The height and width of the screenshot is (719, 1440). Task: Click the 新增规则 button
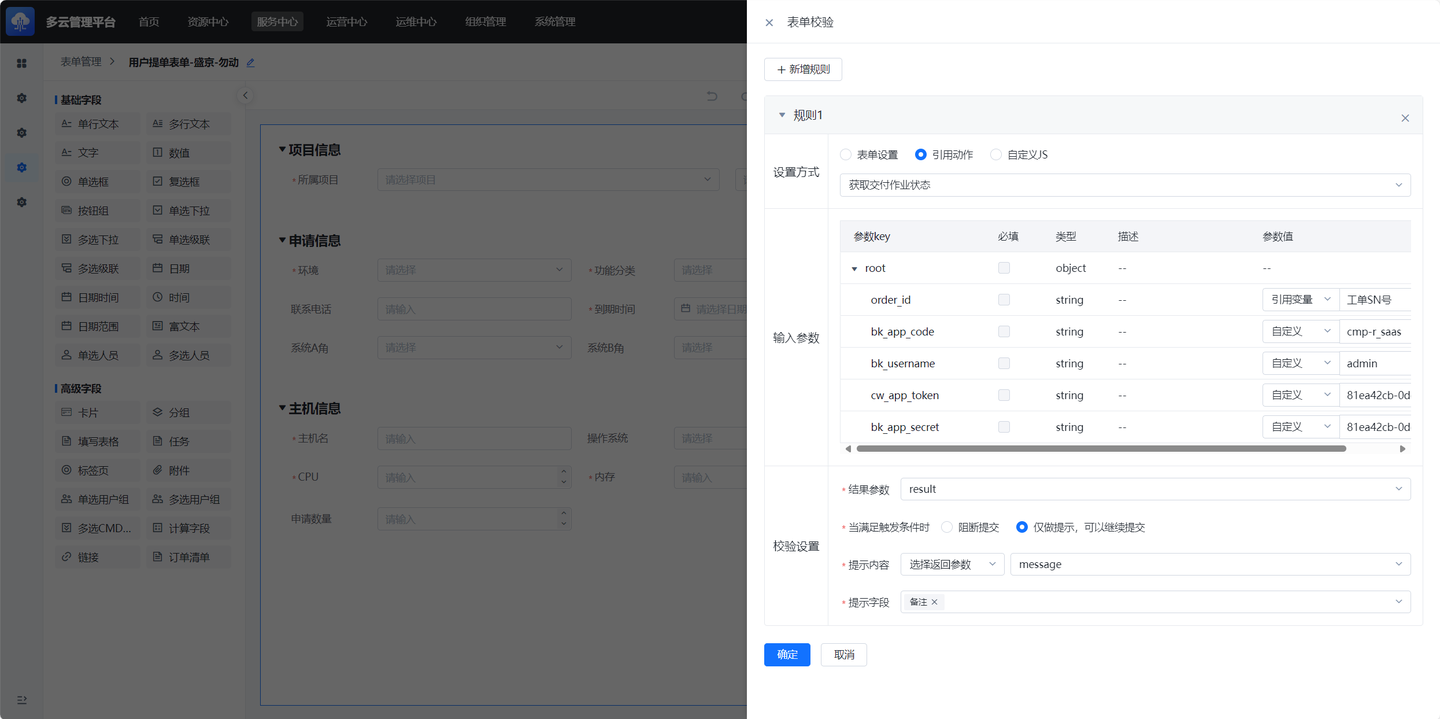[803, 69]
